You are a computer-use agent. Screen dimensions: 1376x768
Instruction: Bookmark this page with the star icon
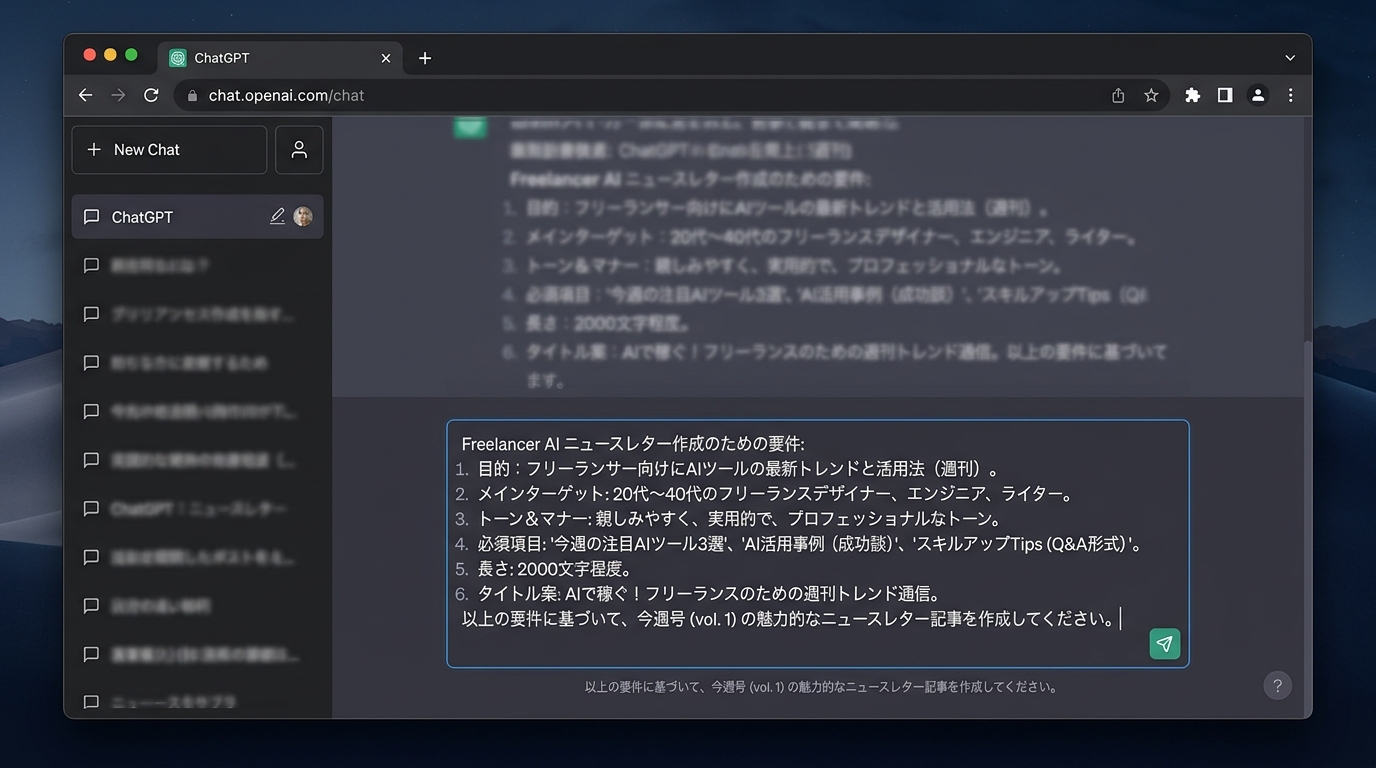[x=1151, y=95]
